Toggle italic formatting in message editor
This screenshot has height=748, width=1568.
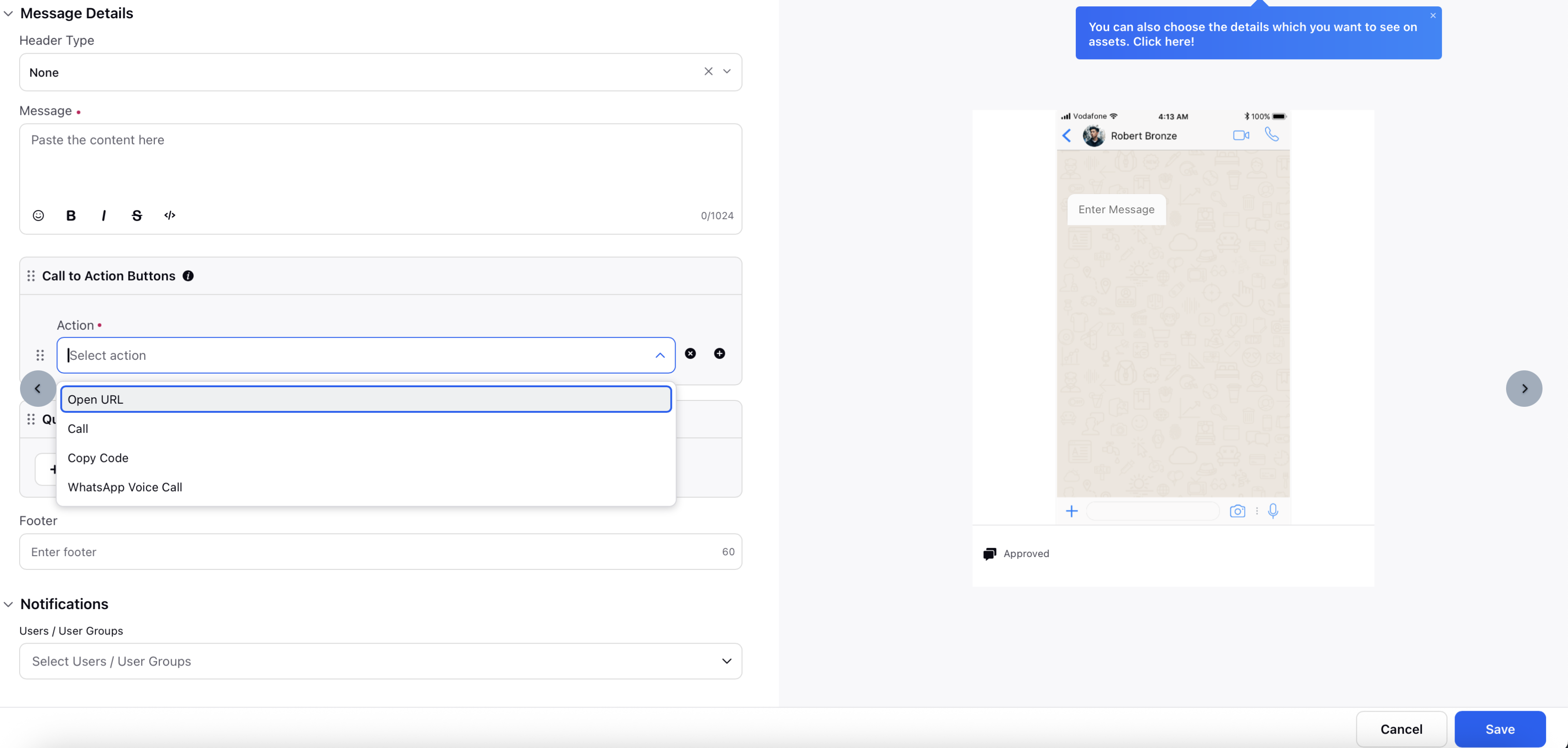click(103, 215)
